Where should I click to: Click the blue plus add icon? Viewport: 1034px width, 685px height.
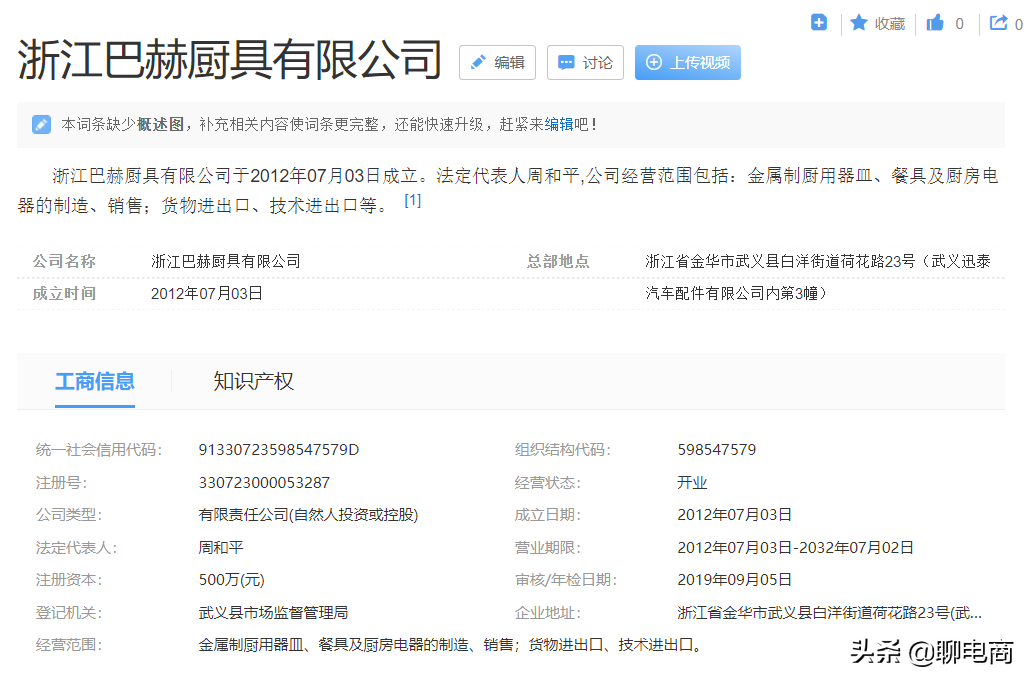point(818,23)
